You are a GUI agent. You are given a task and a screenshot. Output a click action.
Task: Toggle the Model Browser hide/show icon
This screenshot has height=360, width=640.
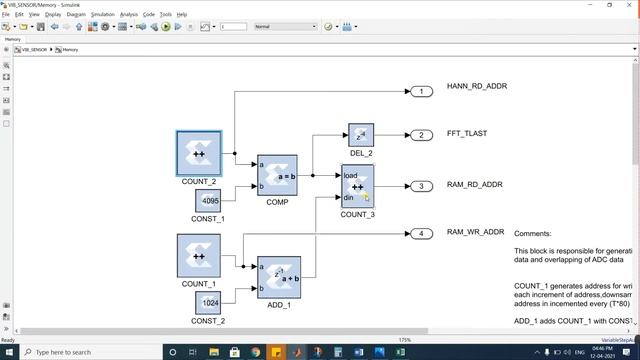point(6,49)
